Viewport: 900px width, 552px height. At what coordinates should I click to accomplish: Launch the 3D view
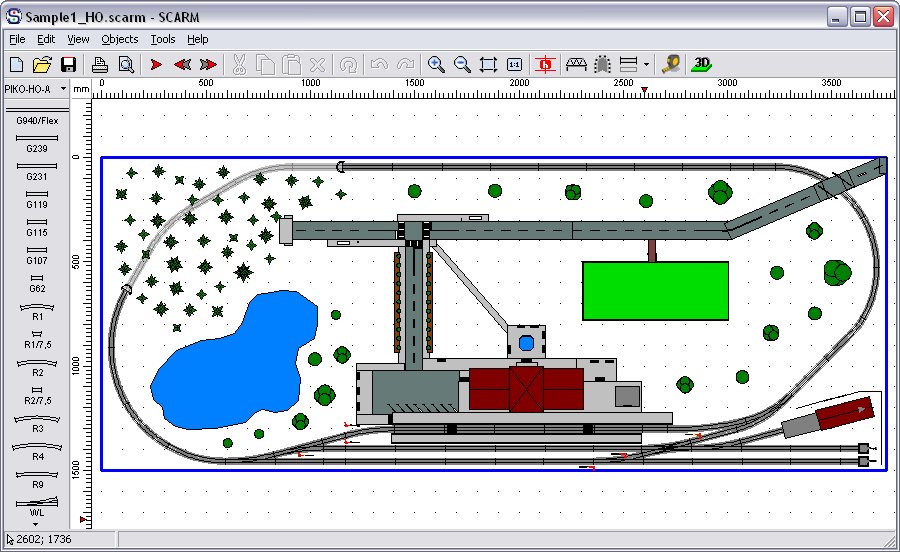702,64
